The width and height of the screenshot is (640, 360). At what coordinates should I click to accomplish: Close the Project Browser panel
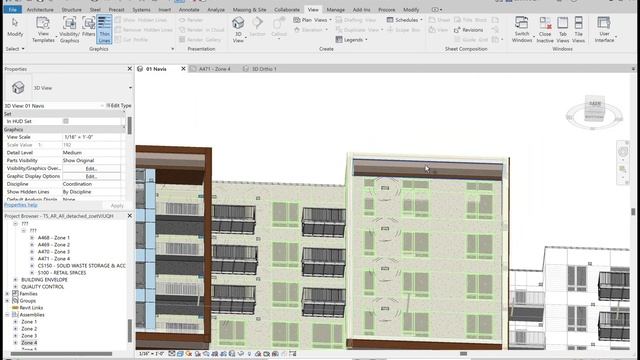click(x=130, y=216)
